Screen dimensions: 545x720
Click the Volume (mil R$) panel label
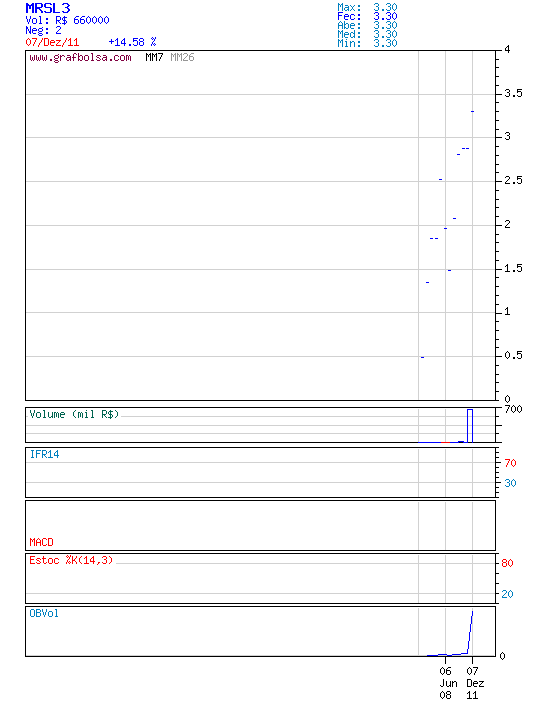(x=74, y=414)
